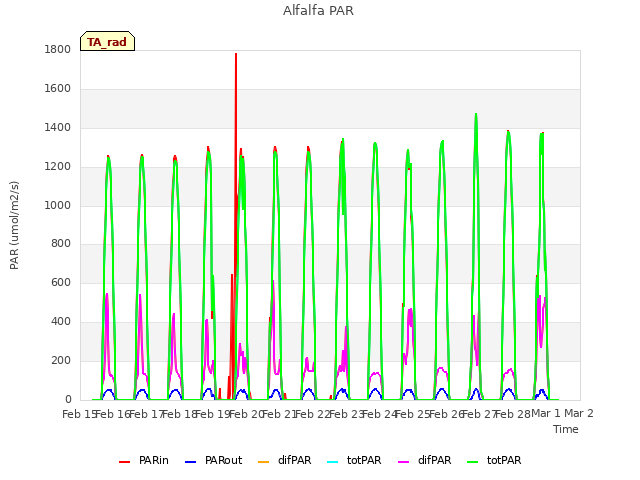
Task: Click the Mar 2 x-axis tick label
Action: (579, 413)
